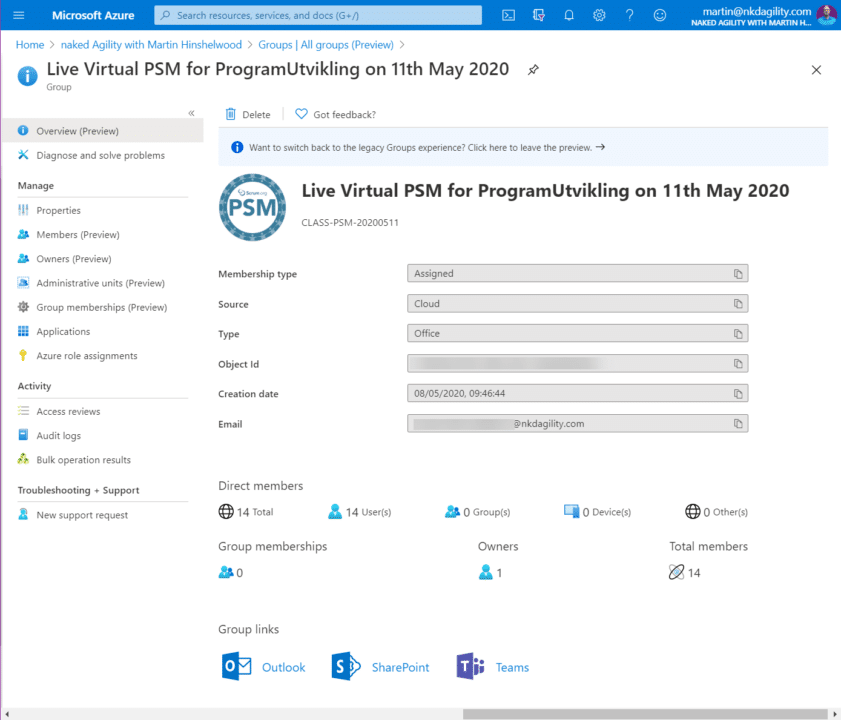Open Groups | All groups (Preview) breadcrumb

pos(326,45)
